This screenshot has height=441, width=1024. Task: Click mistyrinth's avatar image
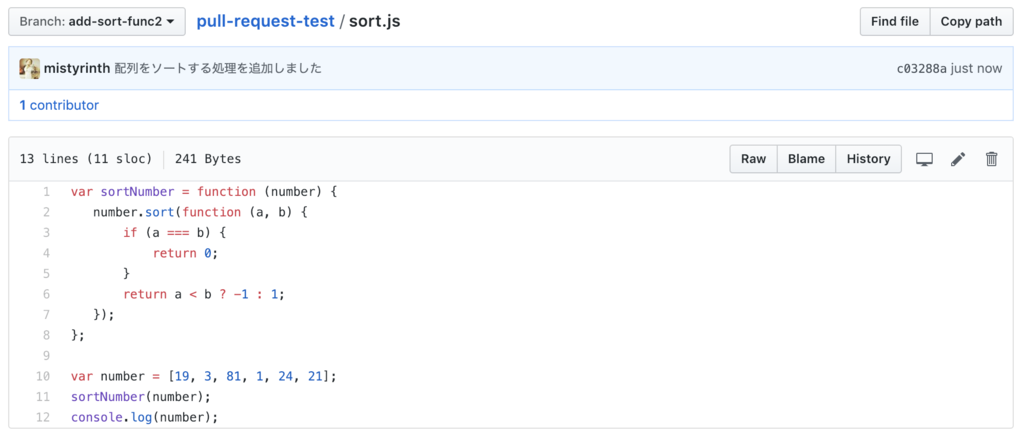pos(30,68)
